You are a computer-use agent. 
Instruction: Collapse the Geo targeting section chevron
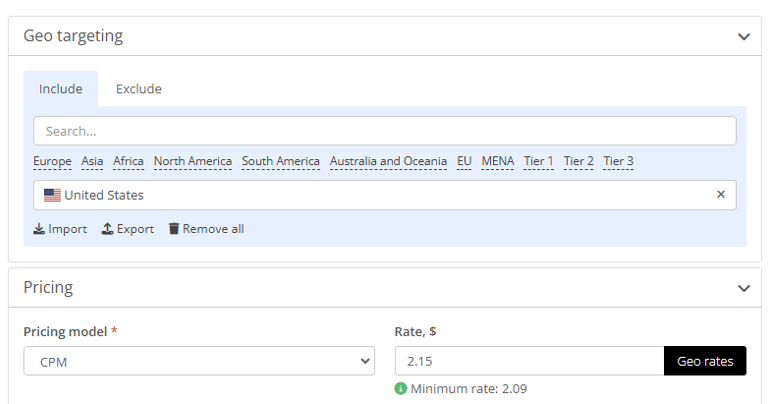pyautogui.click(x=744, y=37)
